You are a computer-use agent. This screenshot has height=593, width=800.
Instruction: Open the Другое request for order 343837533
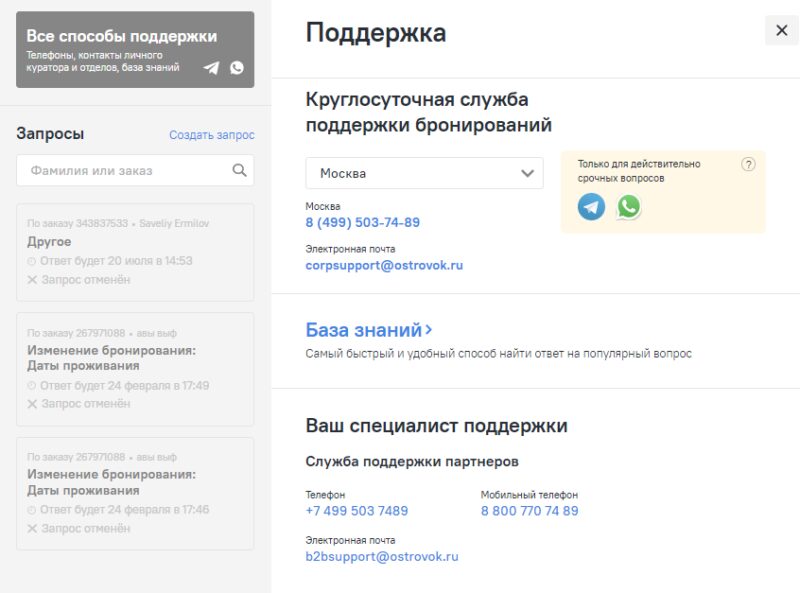[x=135, y=252]
